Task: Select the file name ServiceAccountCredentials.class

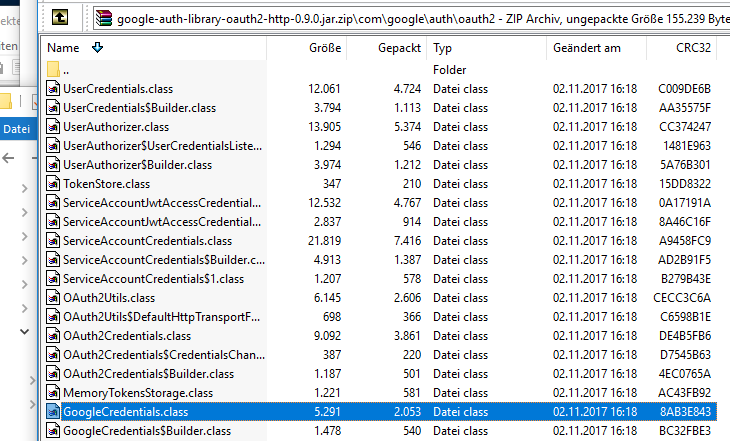Action: click(x=147, y=241)
